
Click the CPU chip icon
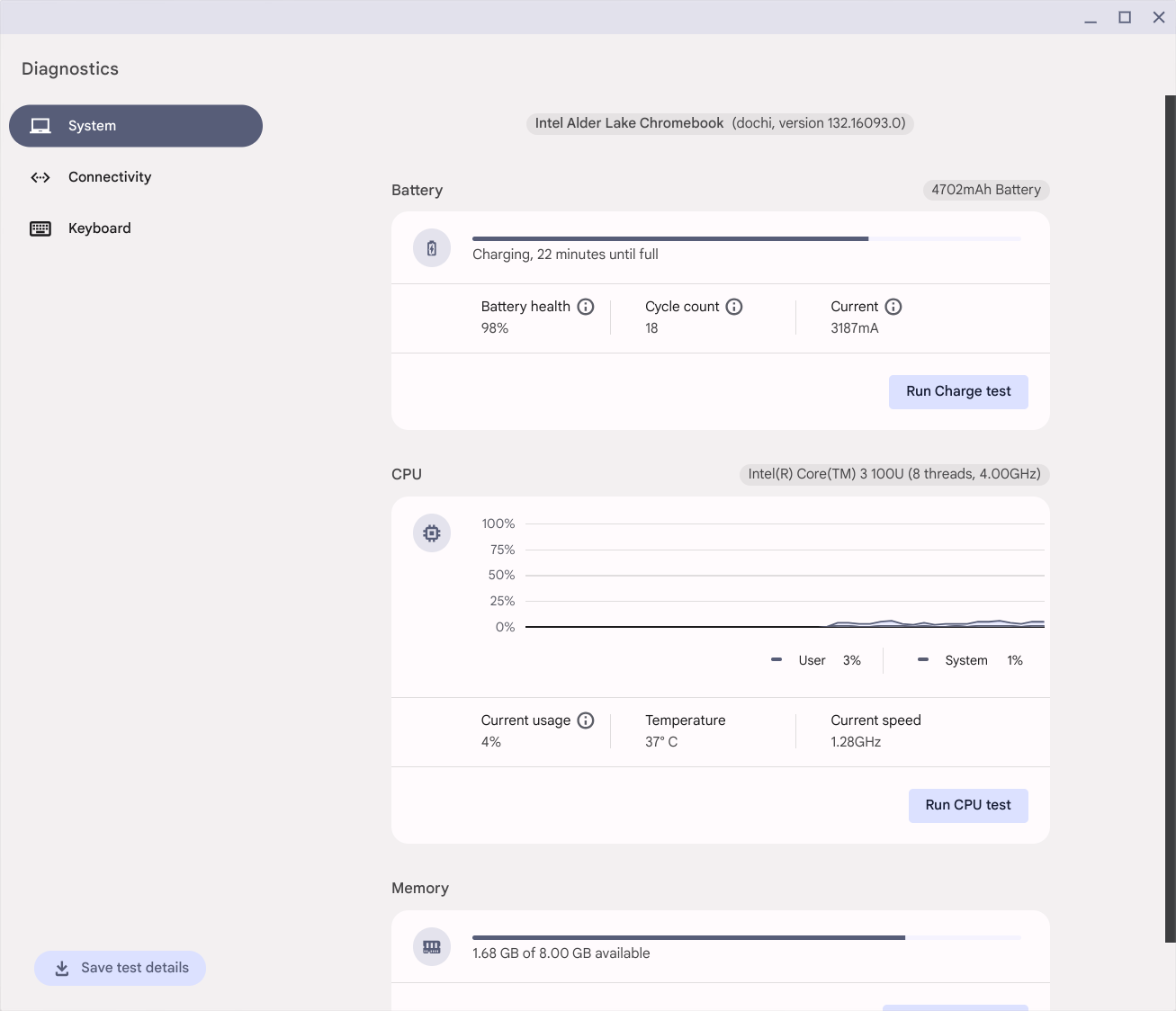432,533
